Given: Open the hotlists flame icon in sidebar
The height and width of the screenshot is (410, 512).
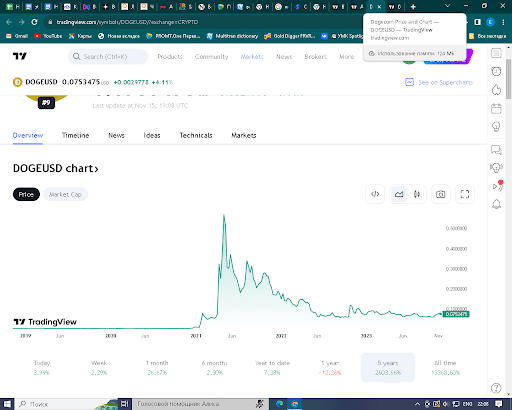Looking at the screenshot, I should tap(496, 90).
